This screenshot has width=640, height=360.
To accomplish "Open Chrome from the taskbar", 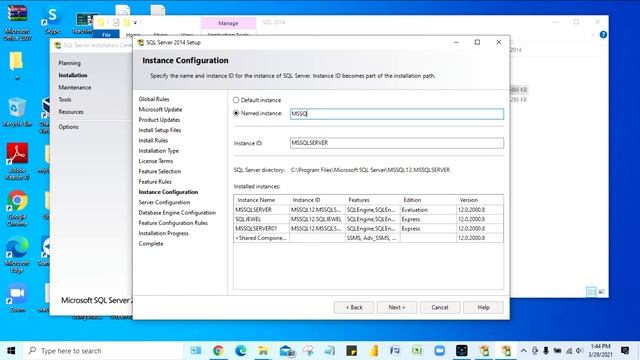I will coord(218,351).
